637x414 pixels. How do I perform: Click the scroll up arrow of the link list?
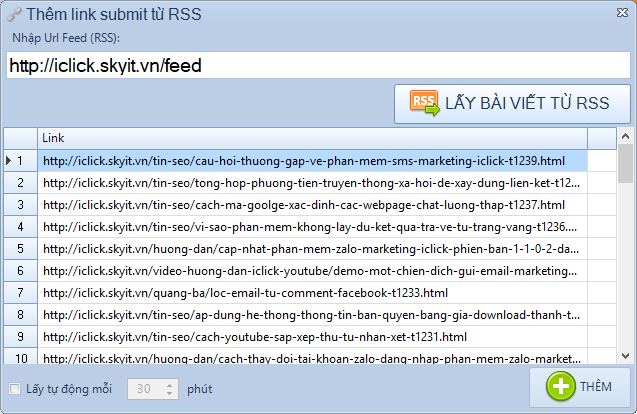coord(625,137)
